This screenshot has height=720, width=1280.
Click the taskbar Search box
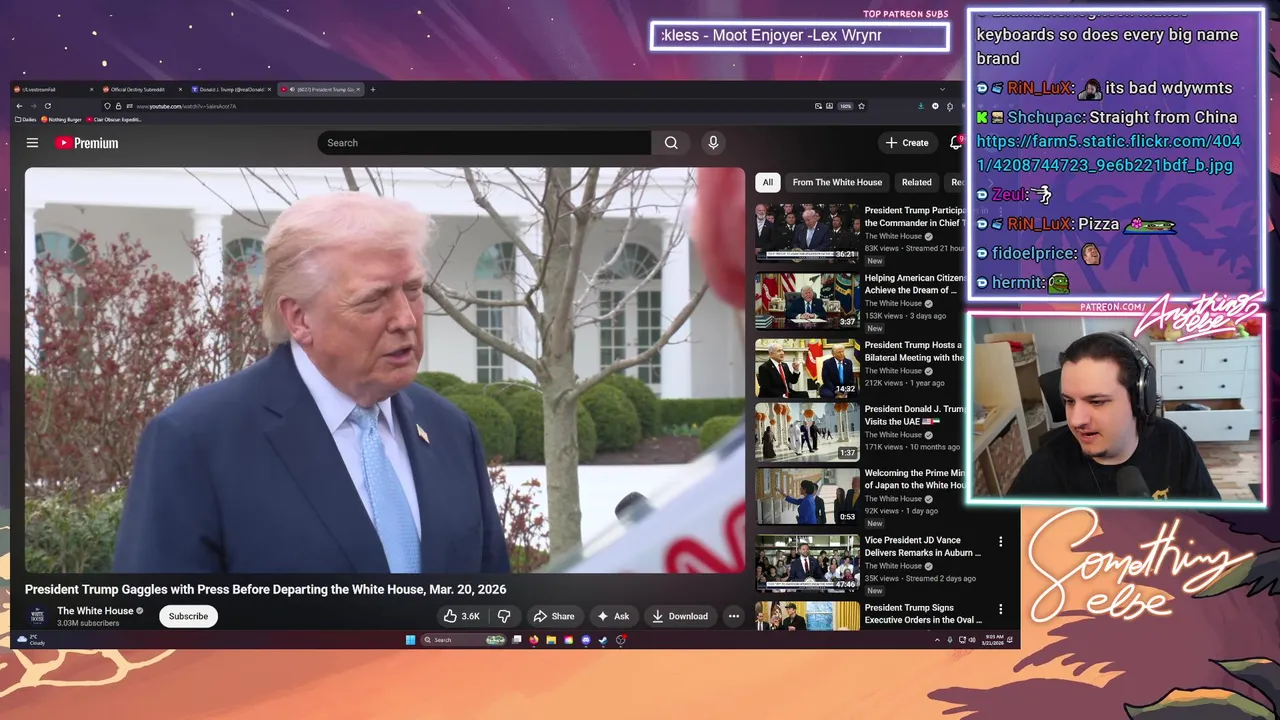tap(462, 640)
